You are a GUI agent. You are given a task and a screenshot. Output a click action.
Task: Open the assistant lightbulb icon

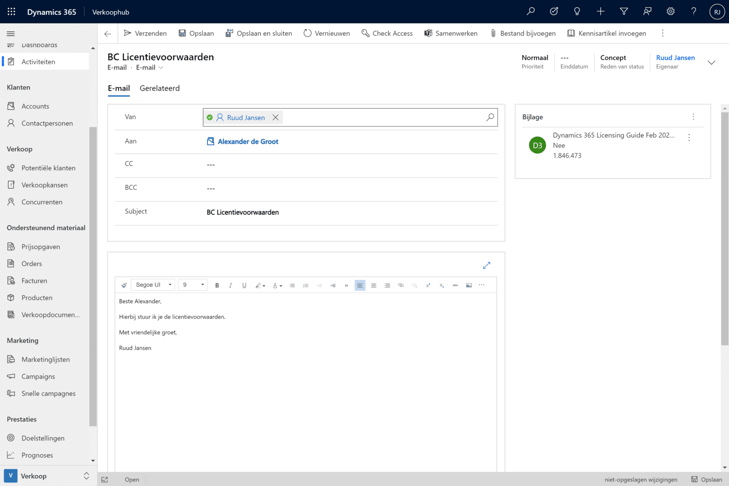[x=577, y=11]
